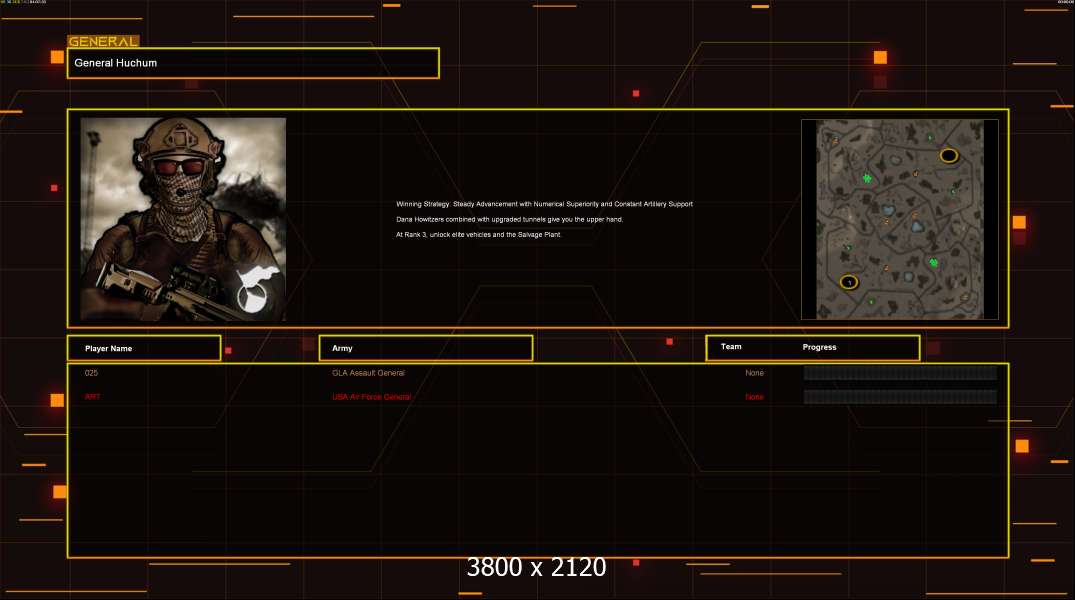Viewport: 1075px width, 600px height.
Task: Click the lower-right green supply icon on minimap
Action: point(933,263)
